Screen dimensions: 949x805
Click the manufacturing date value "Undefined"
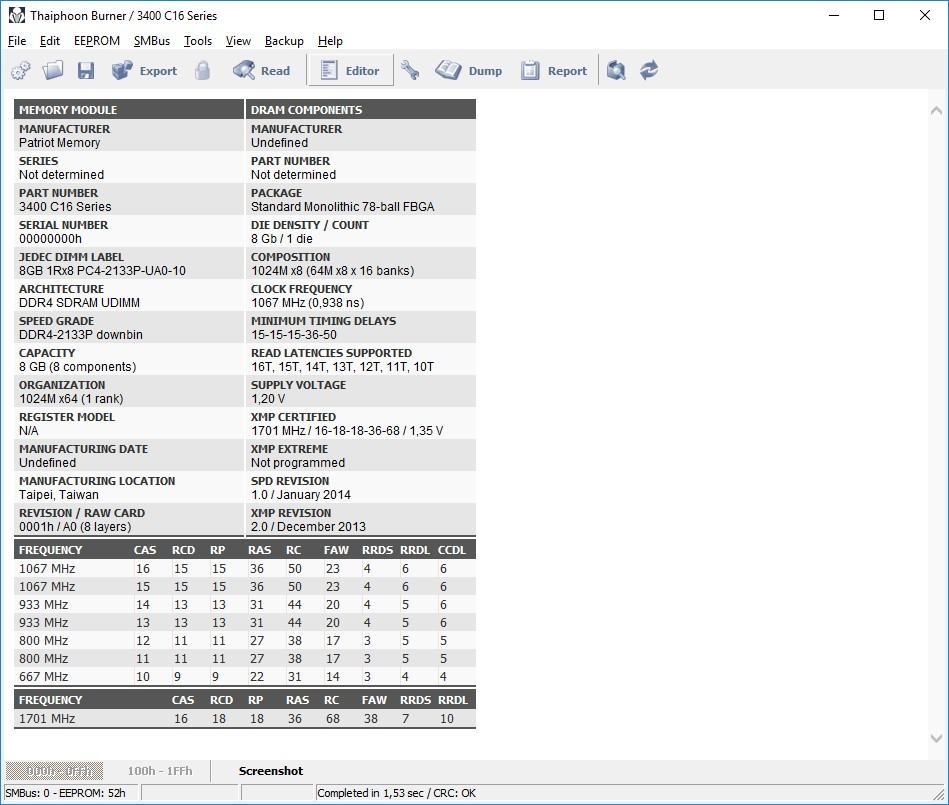[x=47, y=462]
